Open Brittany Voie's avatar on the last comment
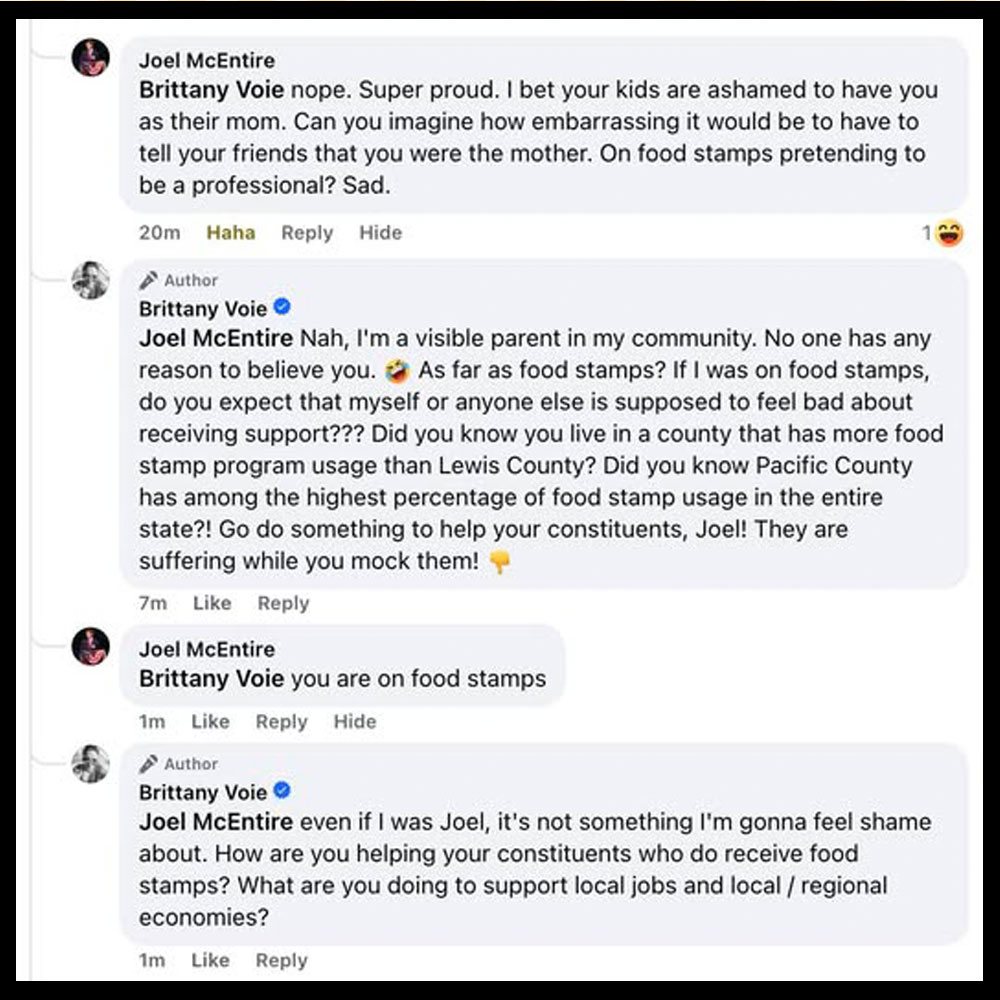1000x1000 pixels. (91, 764)
